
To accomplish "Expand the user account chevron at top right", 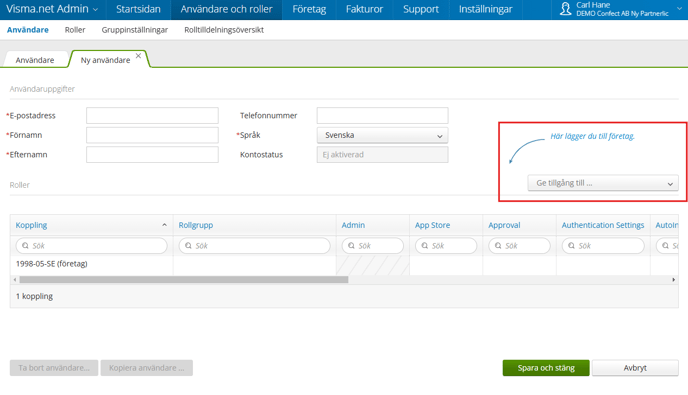I will (679, 9).
